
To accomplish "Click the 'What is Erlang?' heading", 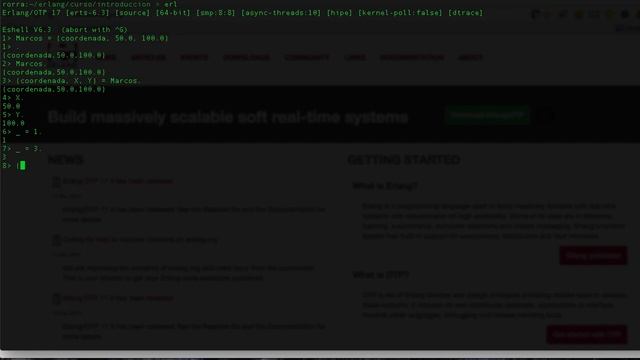I will point(385,186).
